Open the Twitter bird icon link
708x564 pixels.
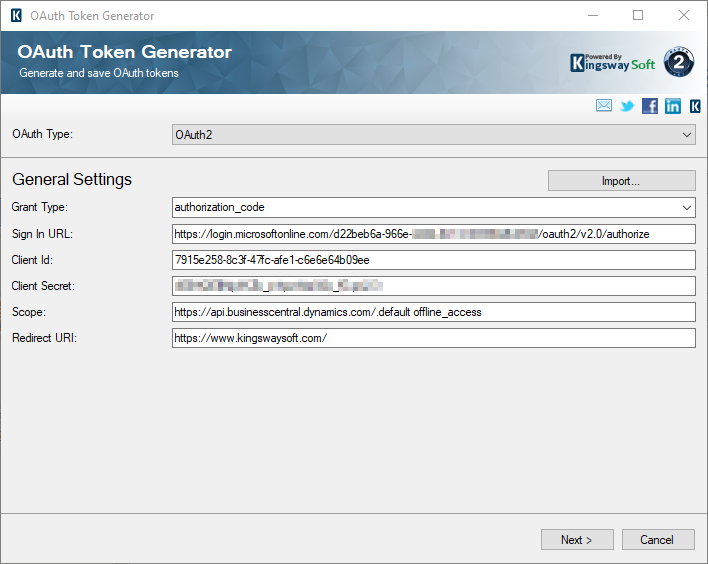pos(627,106)
